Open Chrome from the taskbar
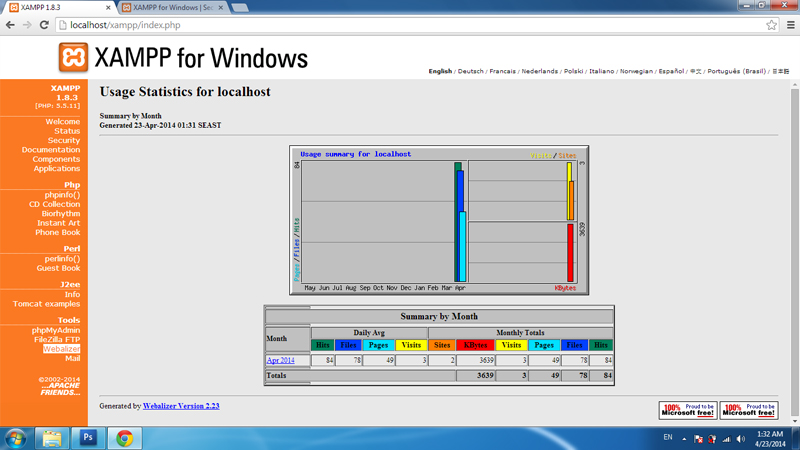800x450 pixels. click(x=124, y=438)
